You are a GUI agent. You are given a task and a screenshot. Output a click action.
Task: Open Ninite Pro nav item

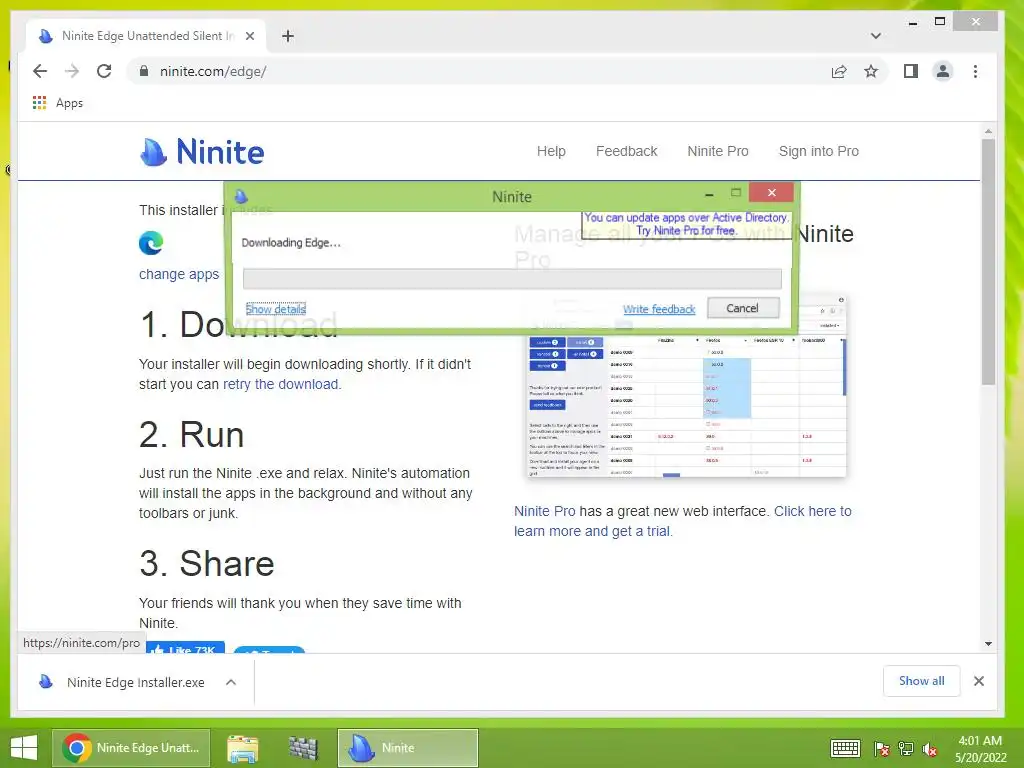click(x=718, y=151)
